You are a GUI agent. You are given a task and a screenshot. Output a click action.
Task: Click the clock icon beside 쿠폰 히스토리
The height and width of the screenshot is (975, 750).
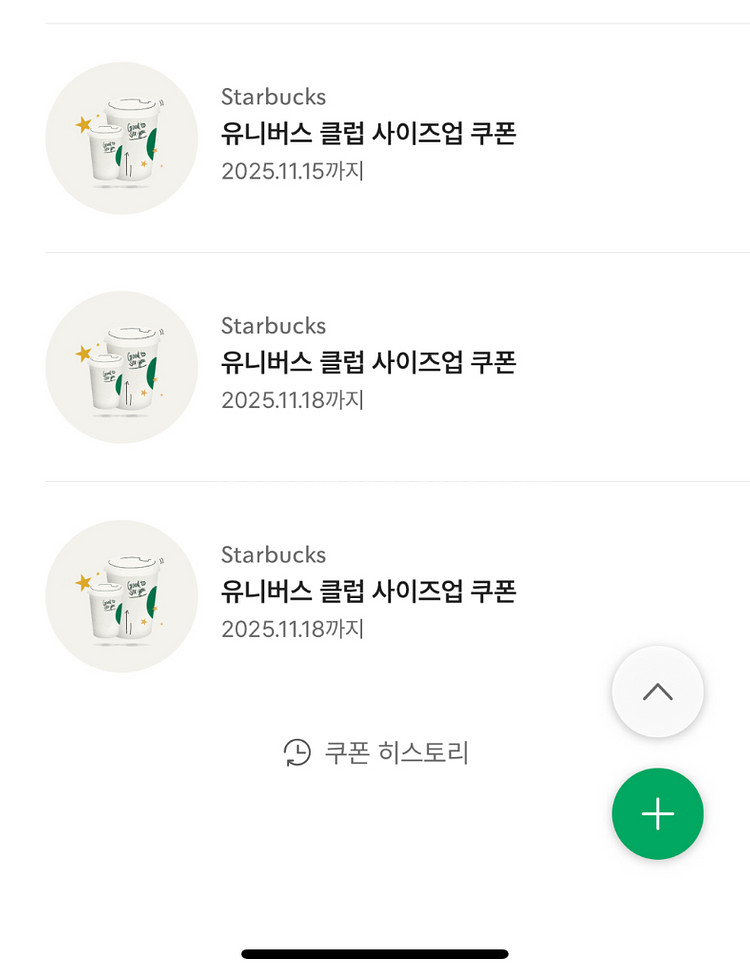[x=297, y=752]
